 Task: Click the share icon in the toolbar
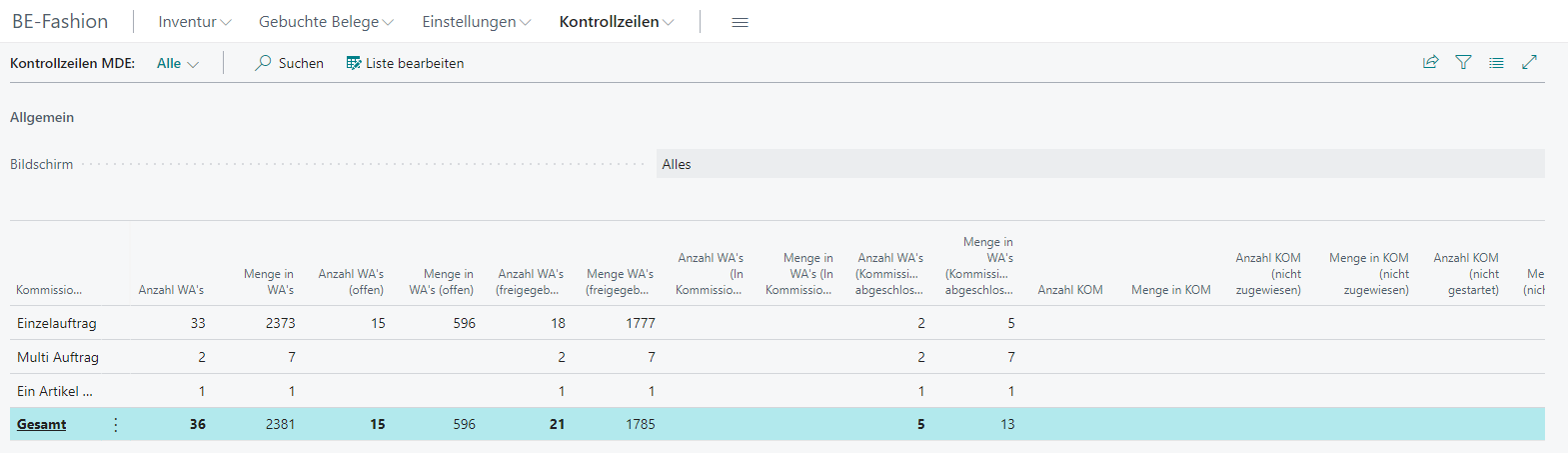tap(1430, 62)
